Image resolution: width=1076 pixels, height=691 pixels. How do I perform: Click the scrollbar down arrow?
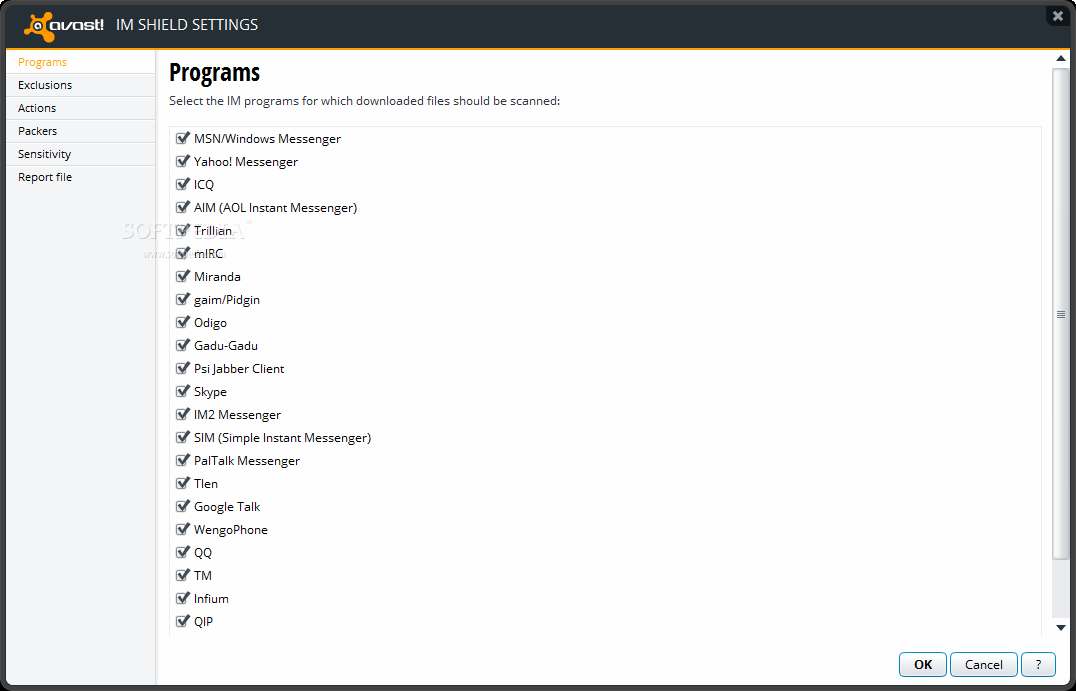(x=1061, y=627)
